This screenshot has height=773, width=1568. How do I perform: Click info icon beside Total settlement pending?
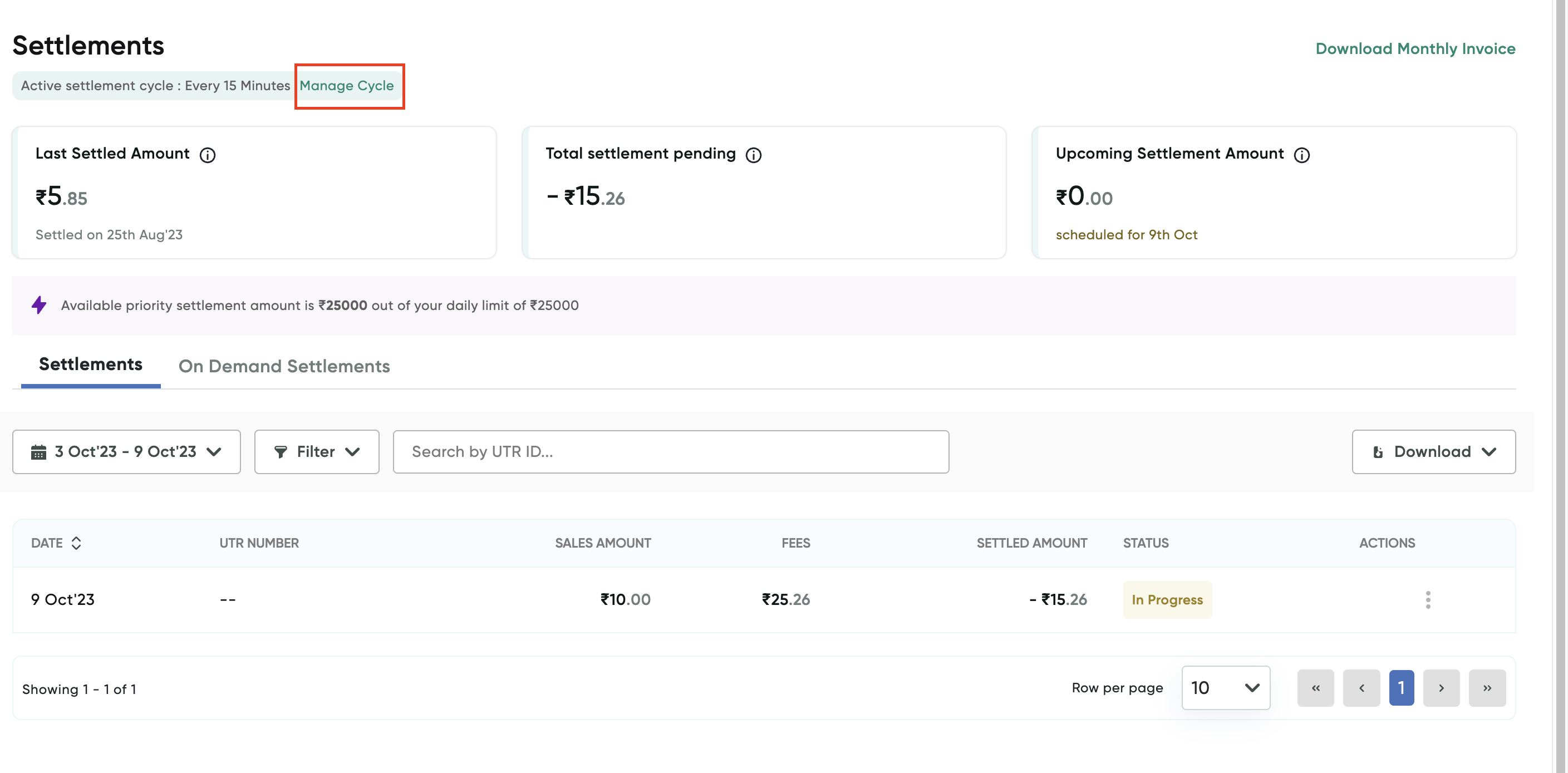(x=754, y=155)
